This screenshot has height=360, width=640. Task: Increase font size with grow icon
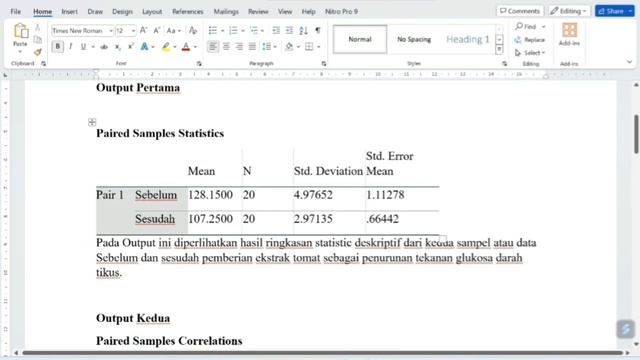(144, 31)
